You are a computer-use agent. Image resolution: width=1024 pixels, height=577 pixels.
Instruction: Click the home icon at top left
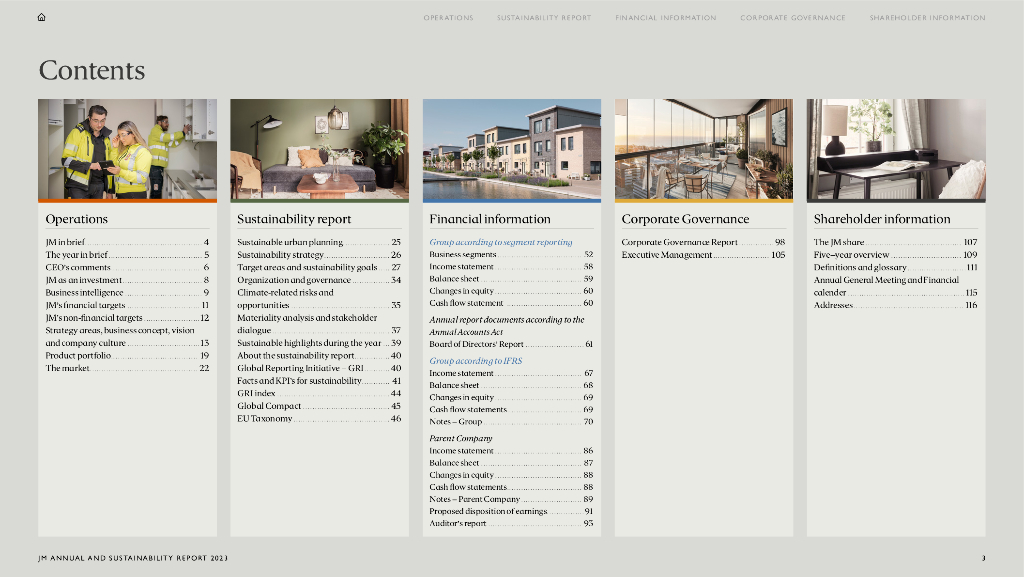pos(41,17)
